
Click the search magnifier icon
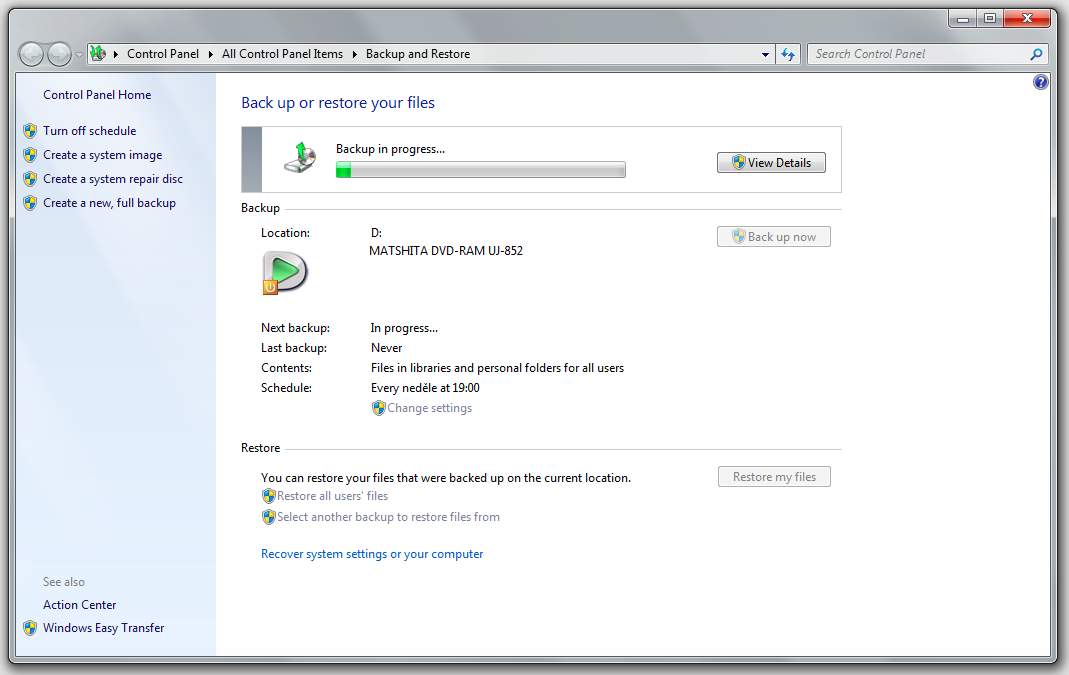coord(1036,54)
